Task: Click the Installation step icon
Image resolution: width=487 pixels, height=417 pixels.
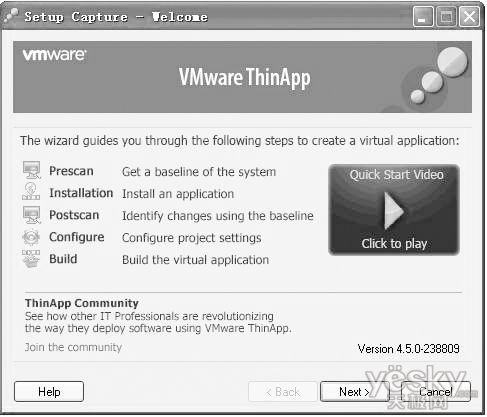Action: pos(31,191)
